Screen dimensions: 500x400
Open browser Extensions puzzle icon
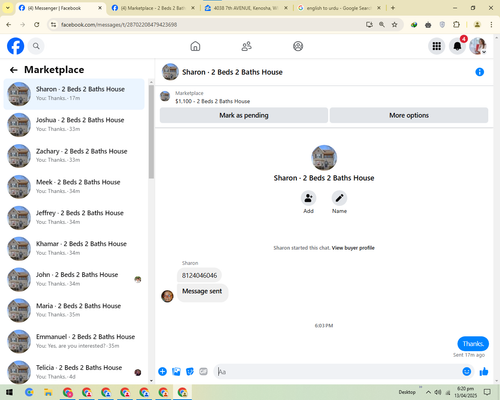pos(456,24)
